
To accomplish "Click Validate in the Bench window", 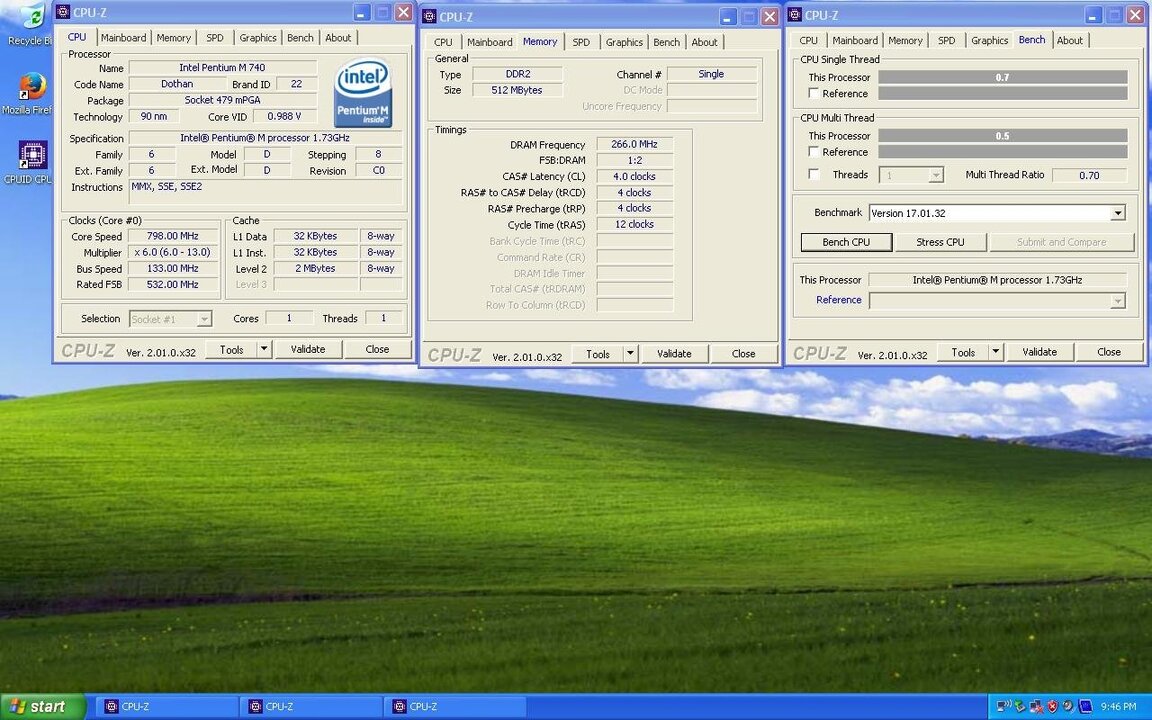I will (1040, 352).
